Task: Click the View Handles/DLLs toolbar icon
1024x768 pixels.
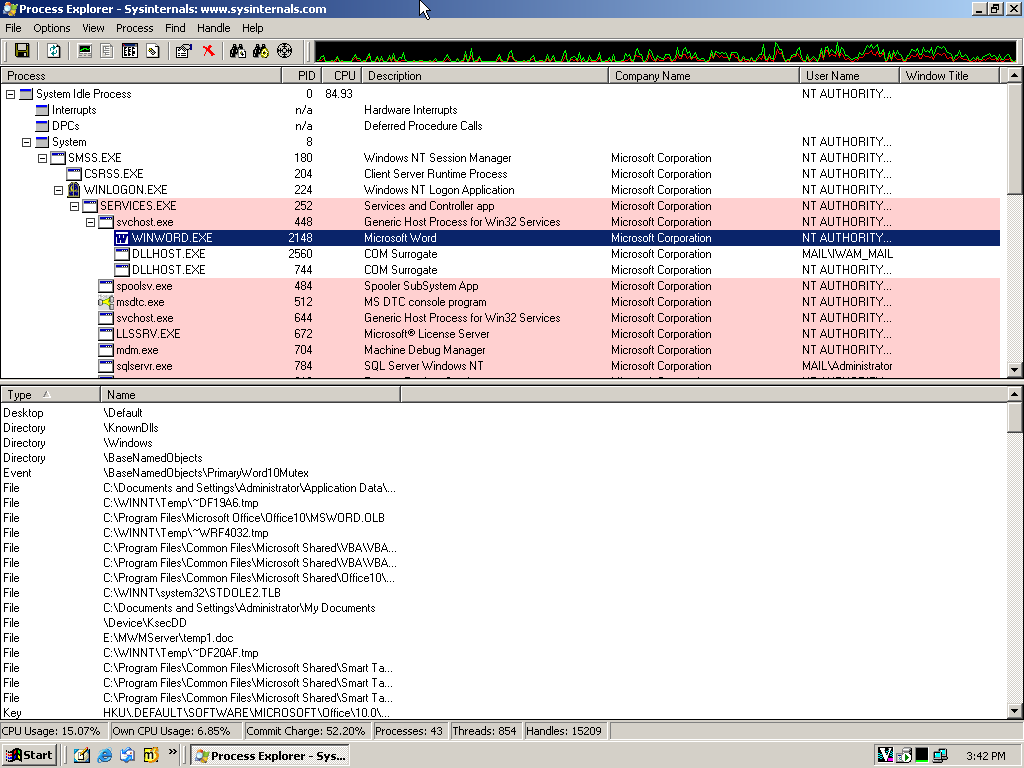Action: pos(153,51)
